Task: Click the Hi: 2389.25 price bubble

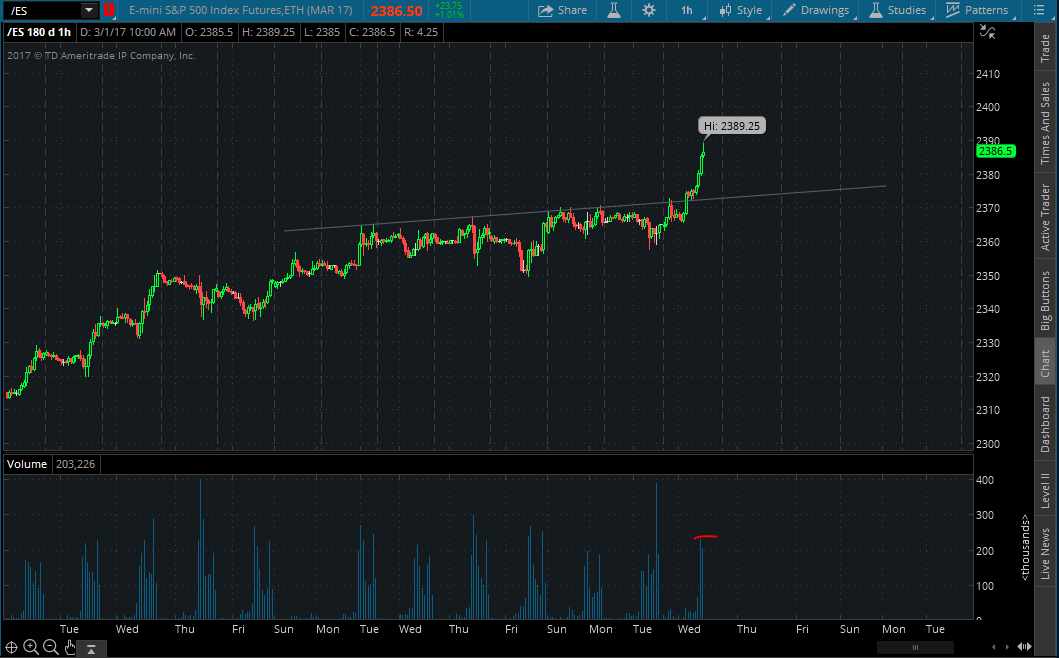Action: tap(732, 126)
